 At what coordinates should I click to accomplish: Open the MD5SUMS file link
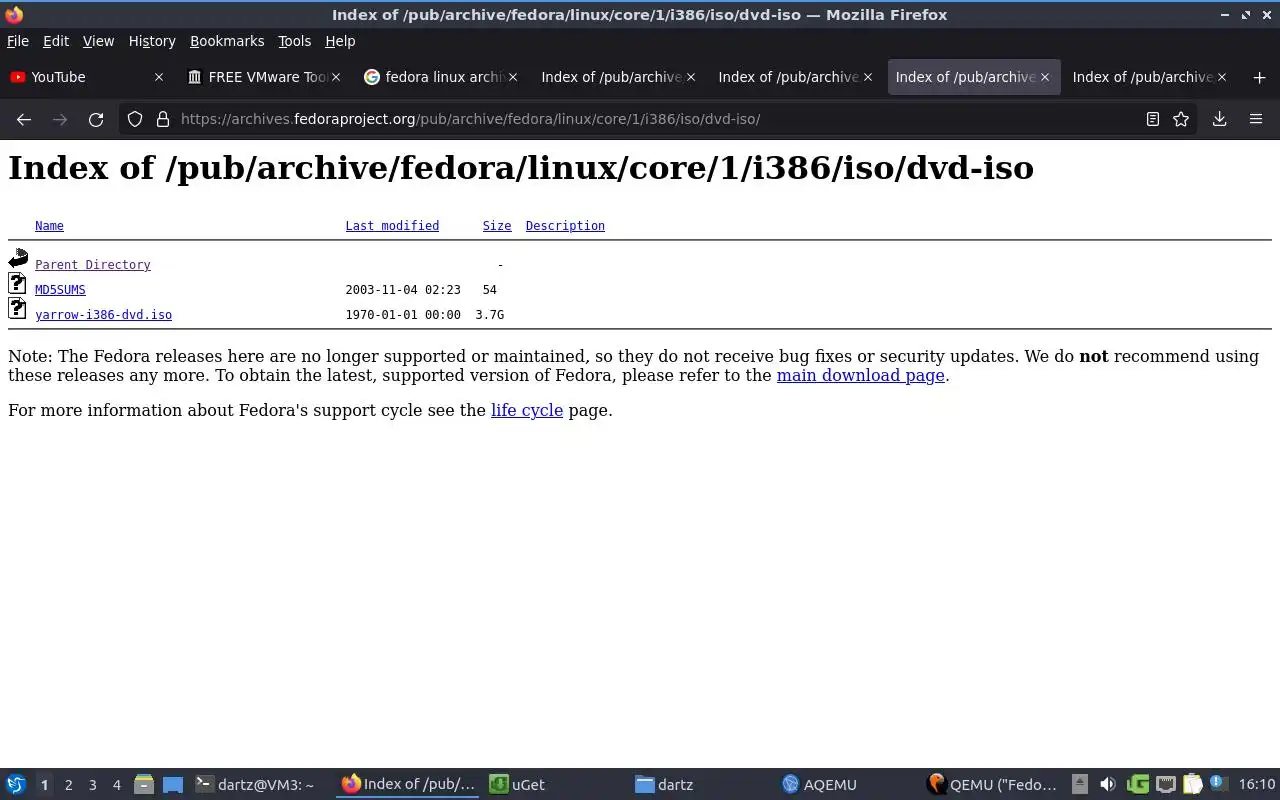60,290
